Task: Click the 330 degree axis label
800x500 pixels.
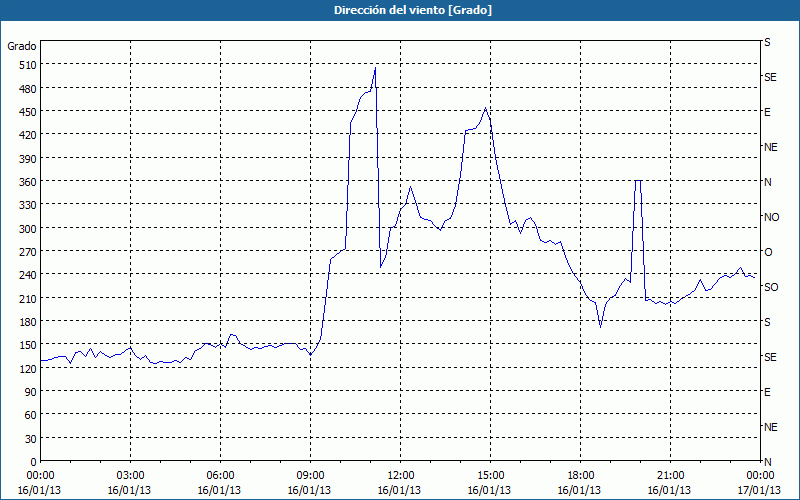Action: coord(28,205)
